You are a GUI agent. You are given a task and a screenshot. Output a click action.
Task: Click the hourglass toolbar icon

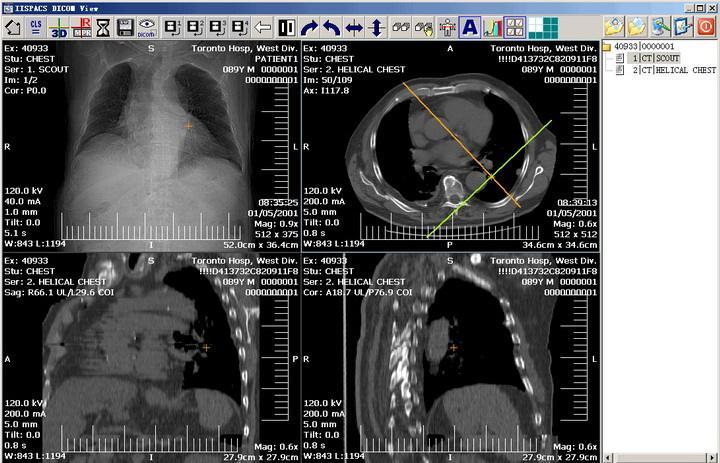click(x=103, y=28)
